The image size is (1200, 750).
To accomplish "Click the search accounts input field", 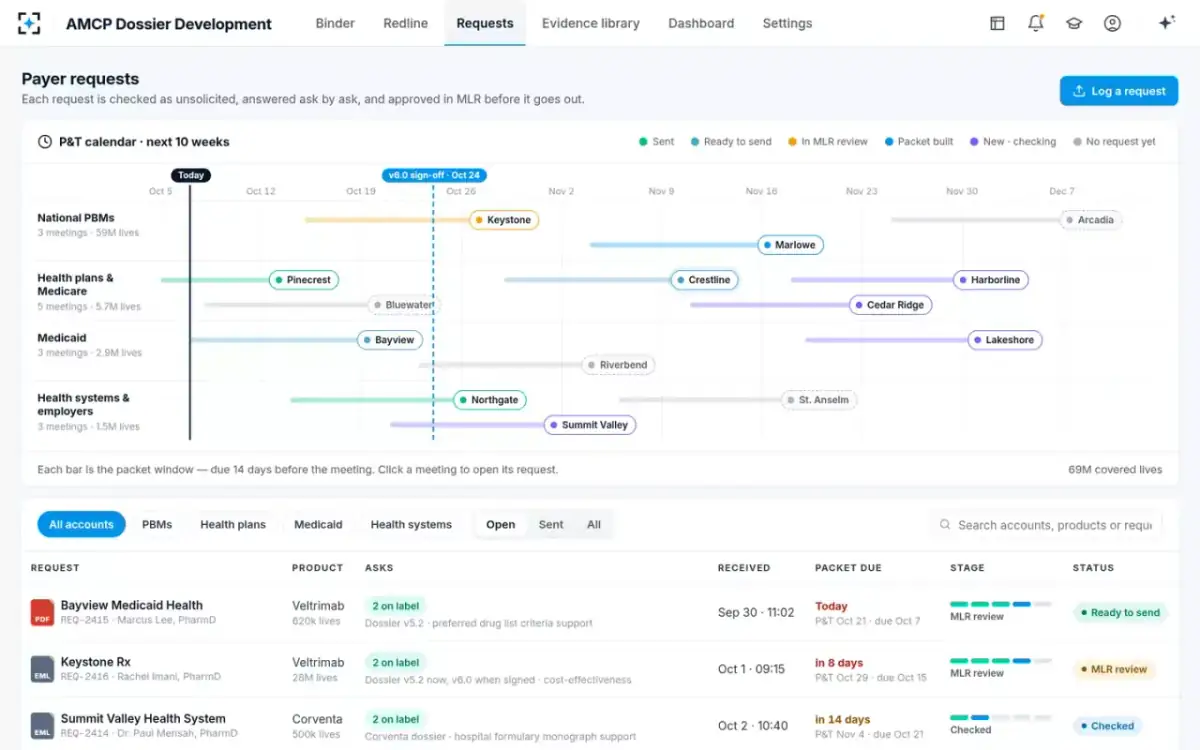I will click(x=1045, y=525).
